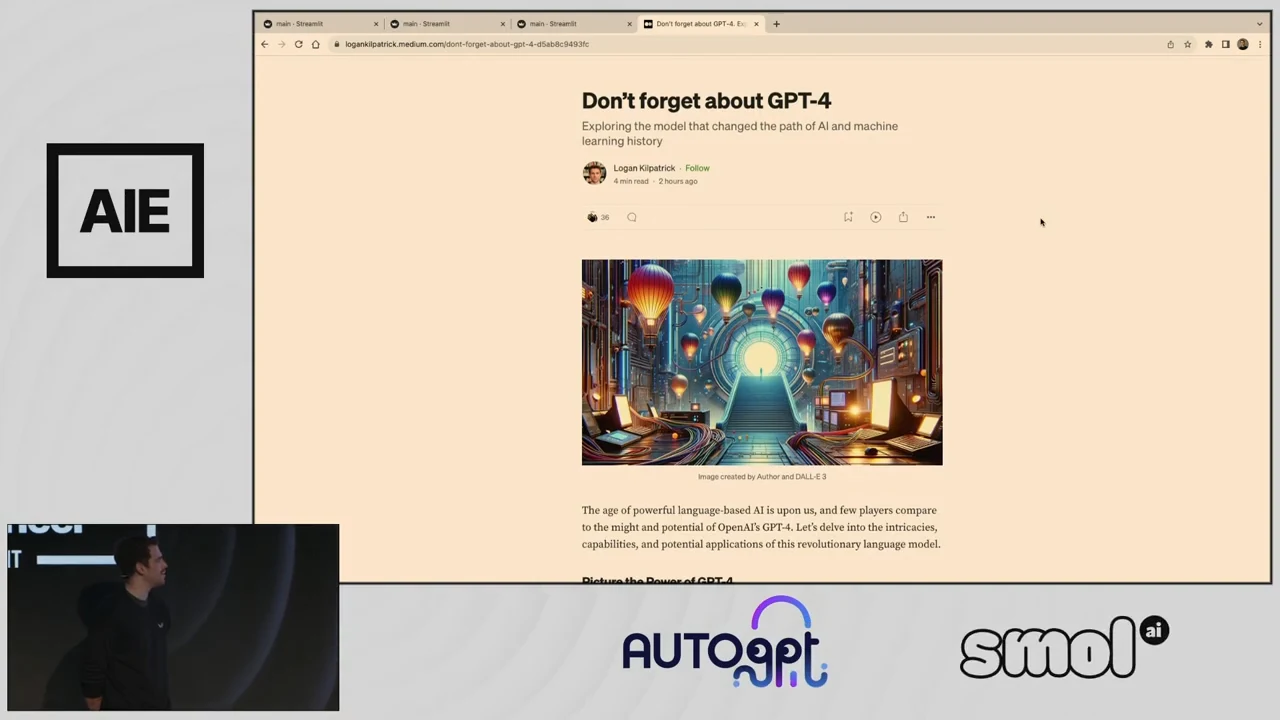Open the browser home page
The image size is (1280, 720).
click(315, 44)
